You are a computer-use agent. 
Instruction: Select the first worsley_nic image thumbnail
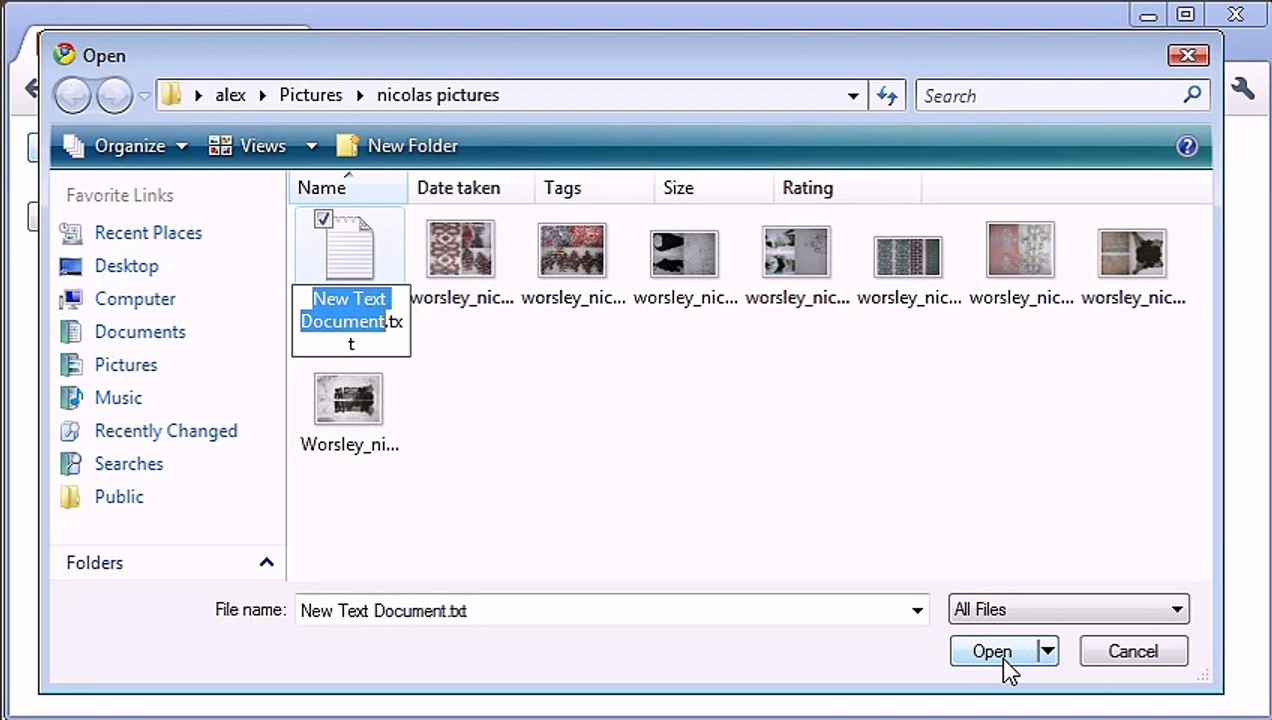tap(461, 249)
